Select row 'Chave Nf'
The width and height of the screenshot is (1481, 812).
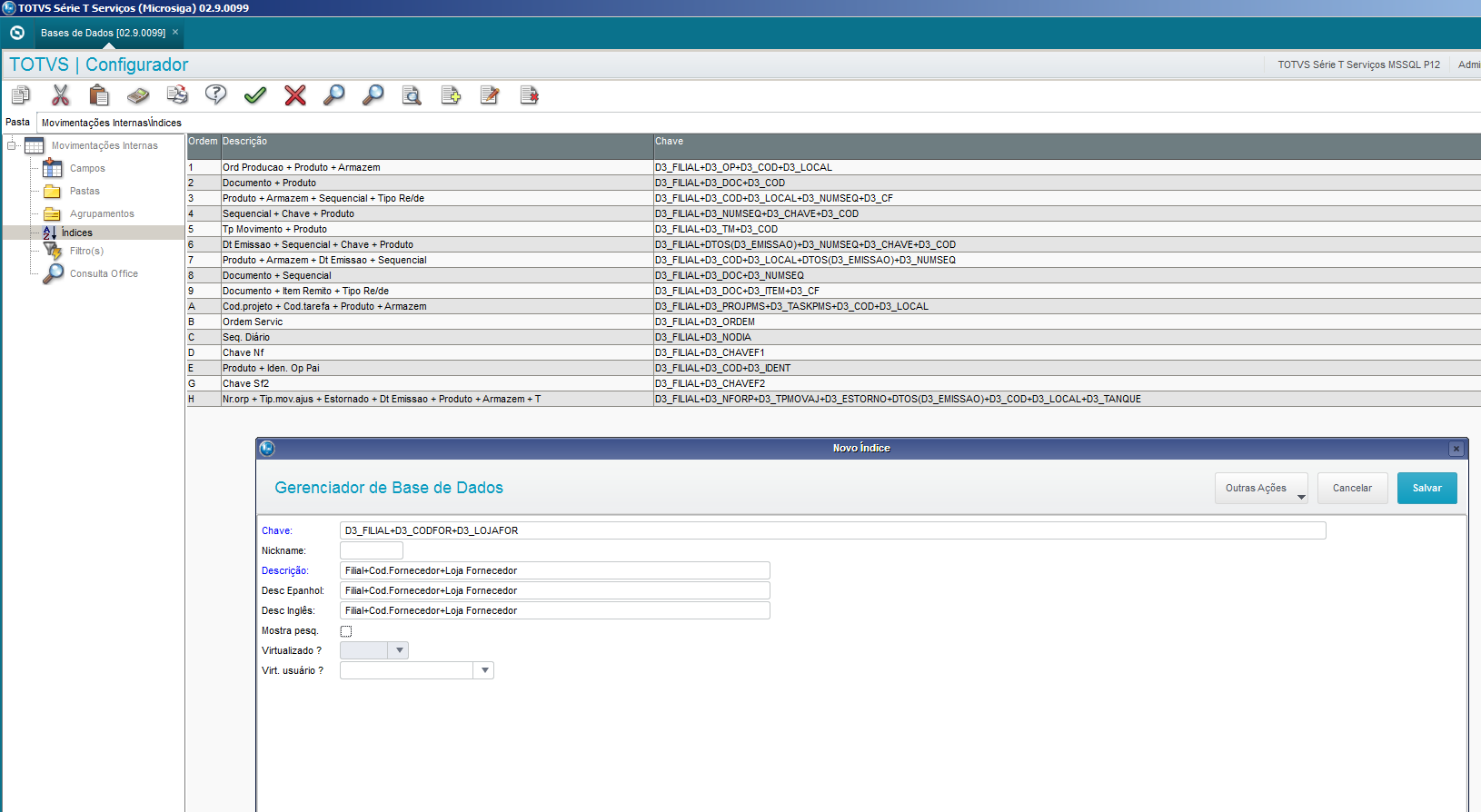click(x=834, y=352)
